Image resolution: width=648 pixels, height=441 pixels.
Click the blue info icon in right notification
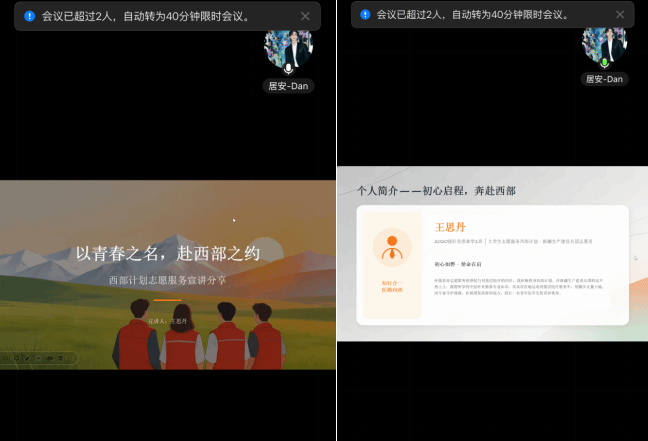click(x=364, y=15)
